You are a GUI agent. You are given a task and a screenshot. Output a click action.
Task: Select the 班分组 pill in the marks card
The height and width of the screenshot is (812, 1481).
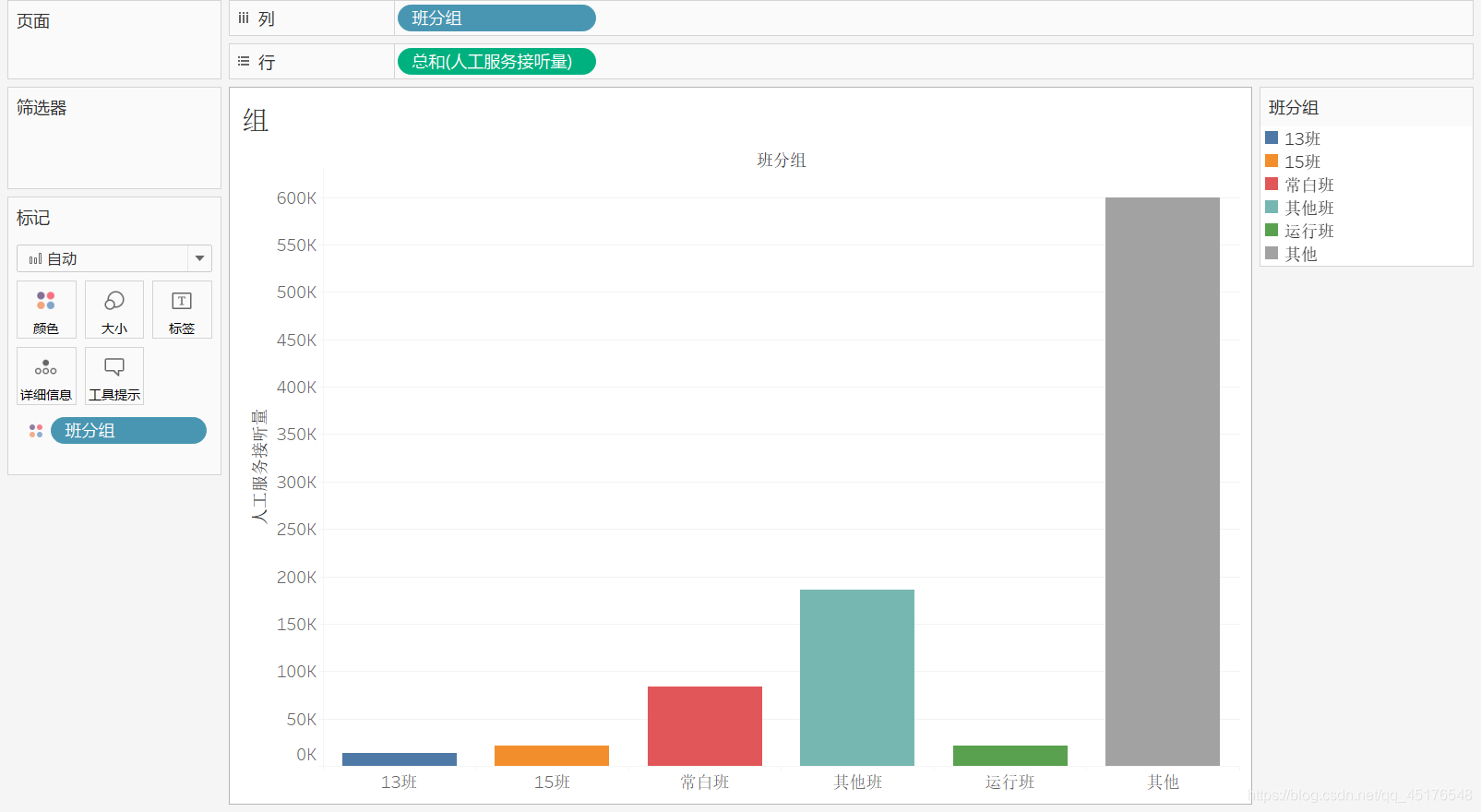[x=128, y=431]
